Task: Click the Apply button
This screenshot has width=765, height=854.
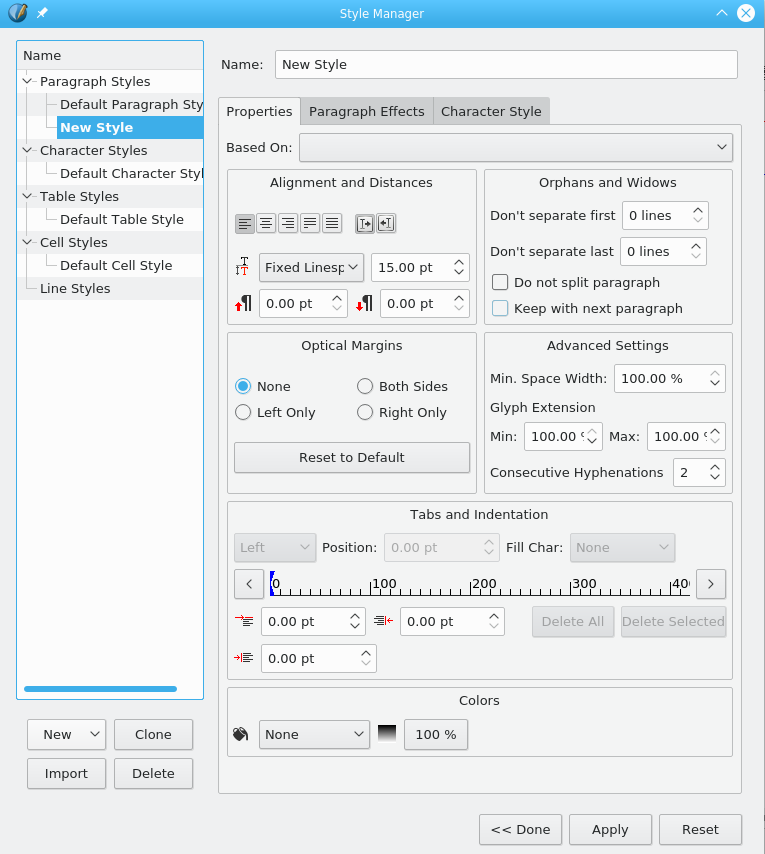Action: click(610, 829)
